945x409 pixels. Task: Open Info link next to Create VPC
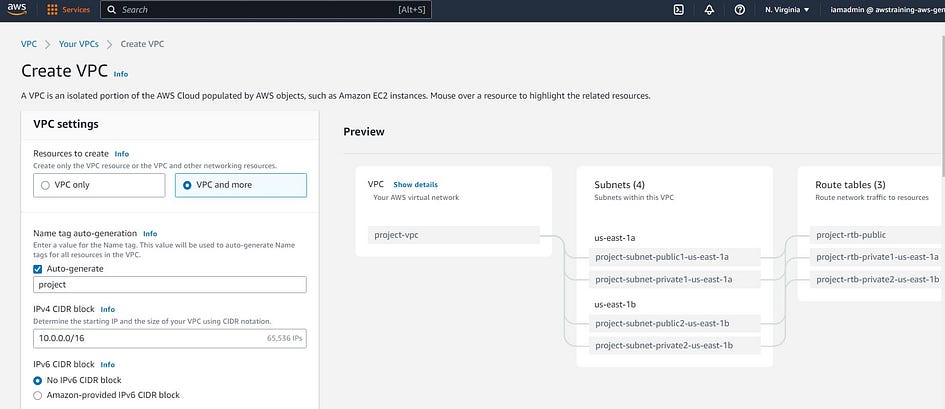coord(121,74)
